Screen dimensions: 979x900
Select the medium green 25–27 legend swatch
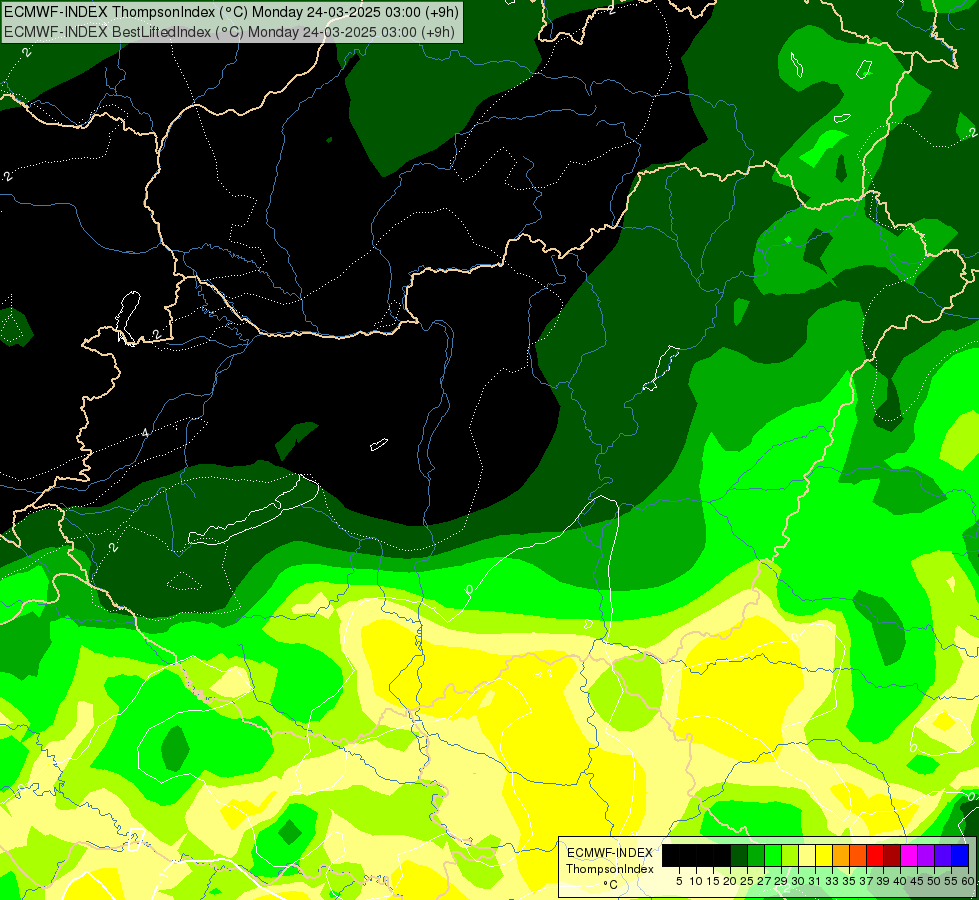756,856
